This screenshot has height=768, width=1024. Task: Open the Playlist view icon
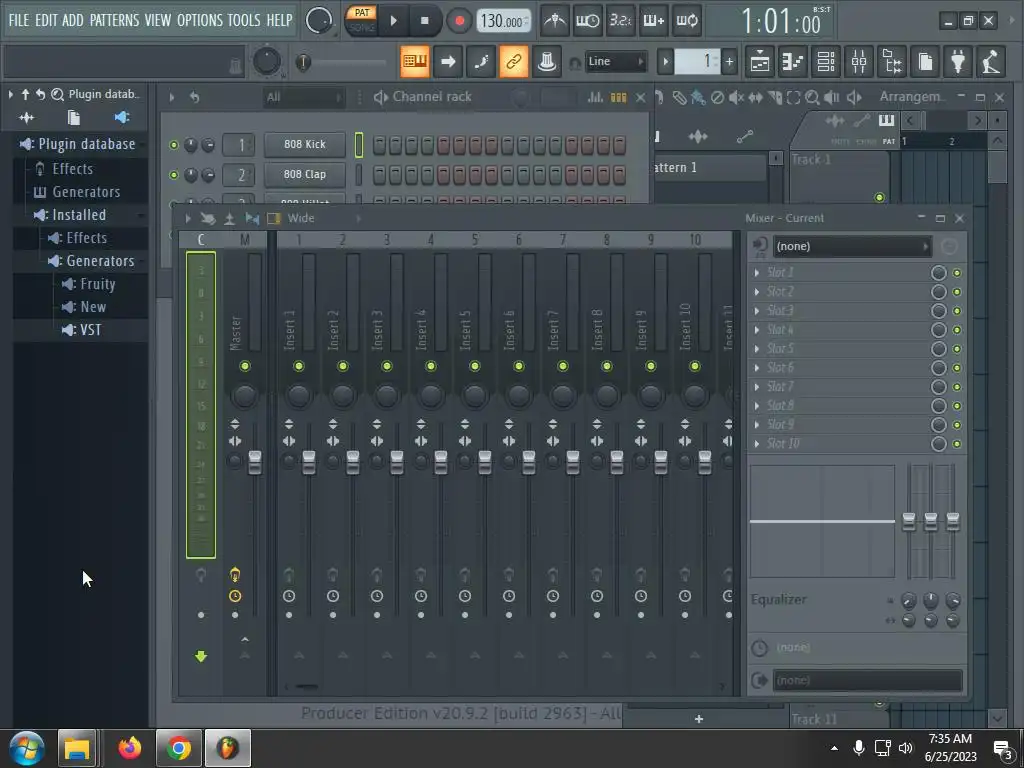760,61
